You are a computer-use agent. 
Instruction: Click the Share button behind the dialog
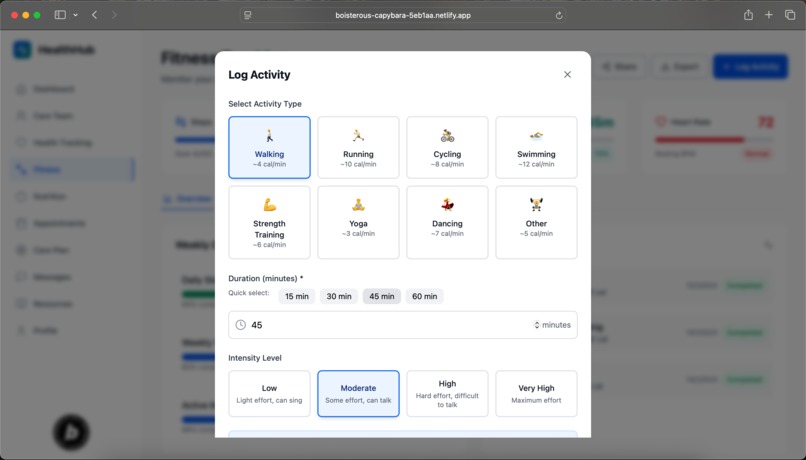pos(619,67)
